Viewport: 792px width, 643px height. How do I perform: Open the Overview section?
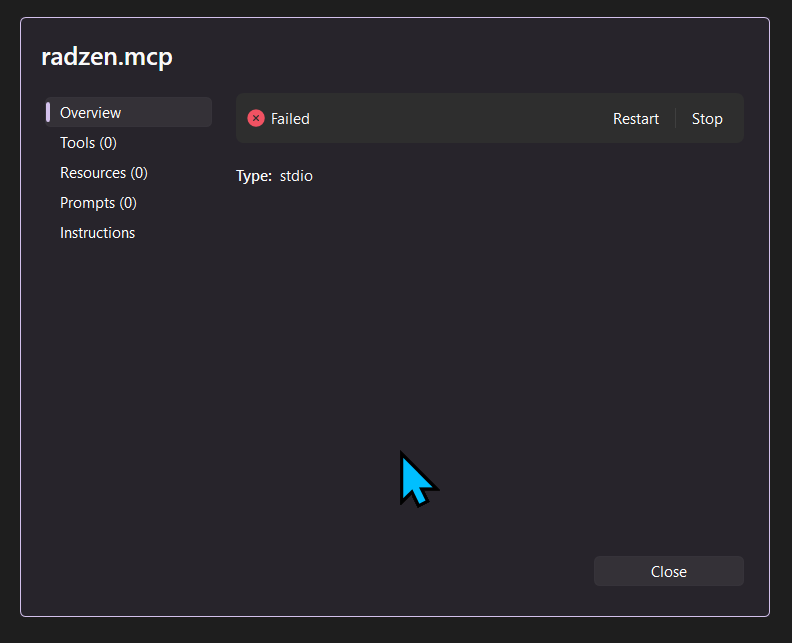point(91,113)
